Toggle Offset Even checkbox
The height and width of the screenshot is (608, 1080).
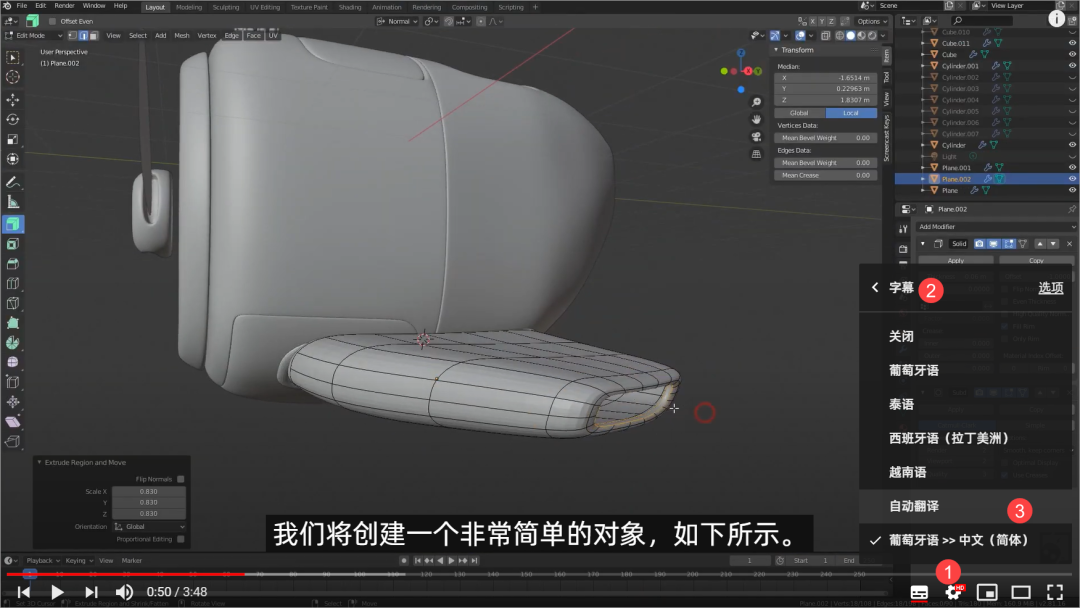click(52, 21)
